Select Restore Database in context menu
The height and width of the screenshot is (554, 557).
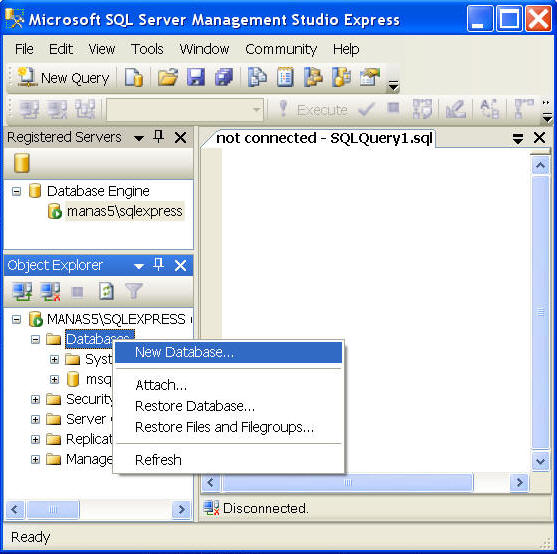pyautogui.click(x=228, y=406)
